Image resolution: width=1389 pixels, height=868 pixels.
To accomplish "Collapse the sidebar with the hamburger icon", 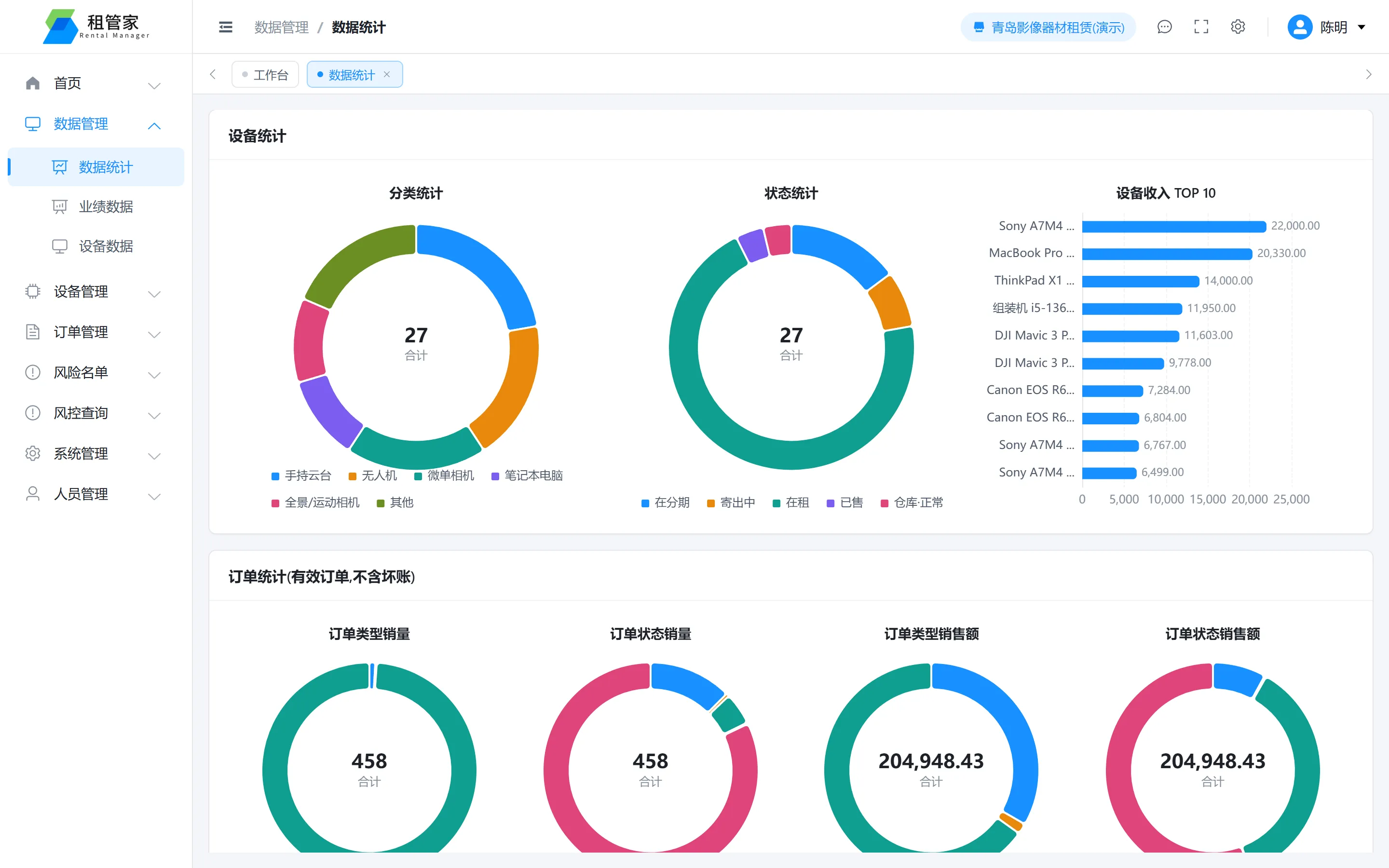I will [226, 27].
